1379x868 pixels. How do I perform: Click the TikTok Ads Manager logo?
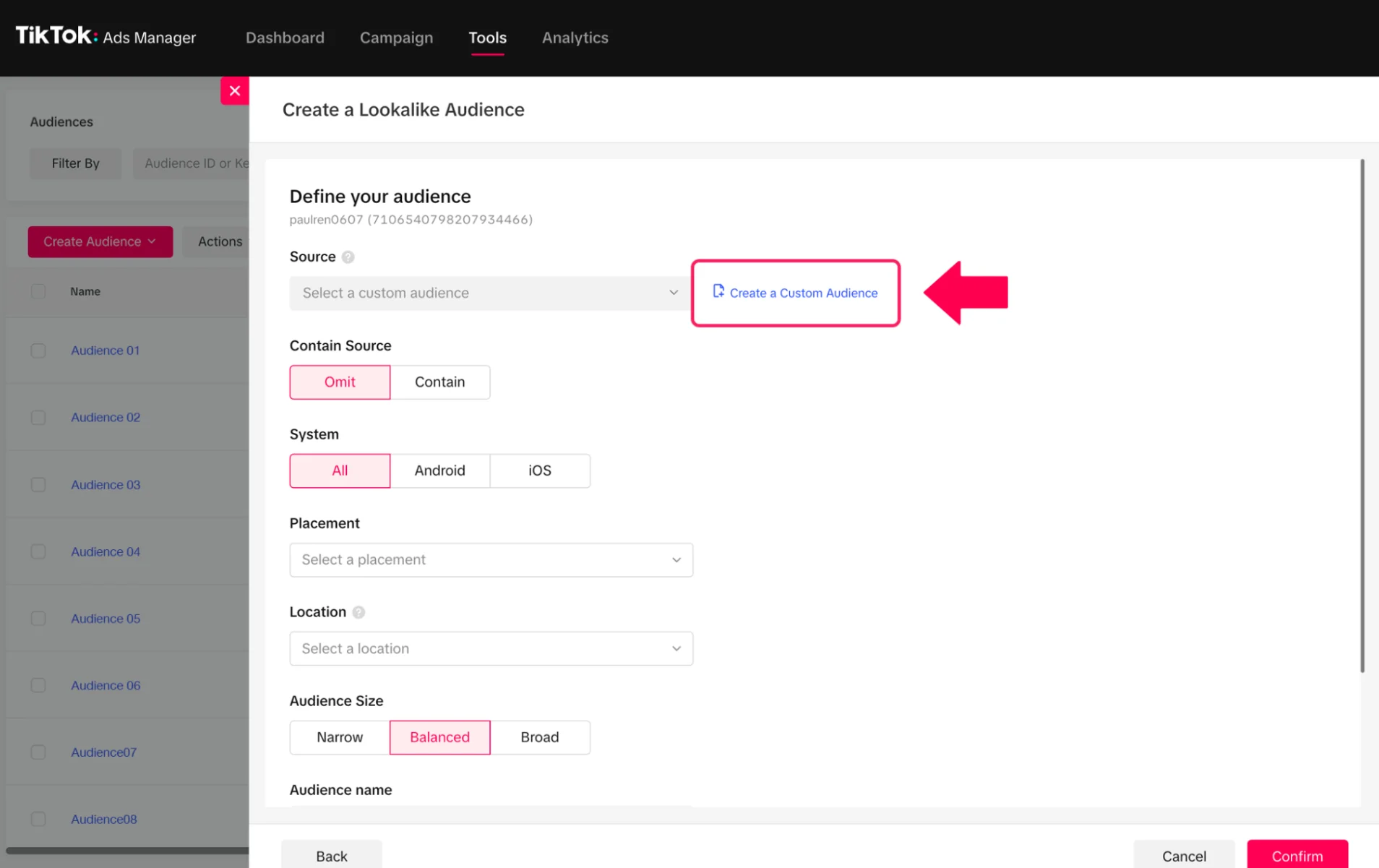click(x=106, y=37)
